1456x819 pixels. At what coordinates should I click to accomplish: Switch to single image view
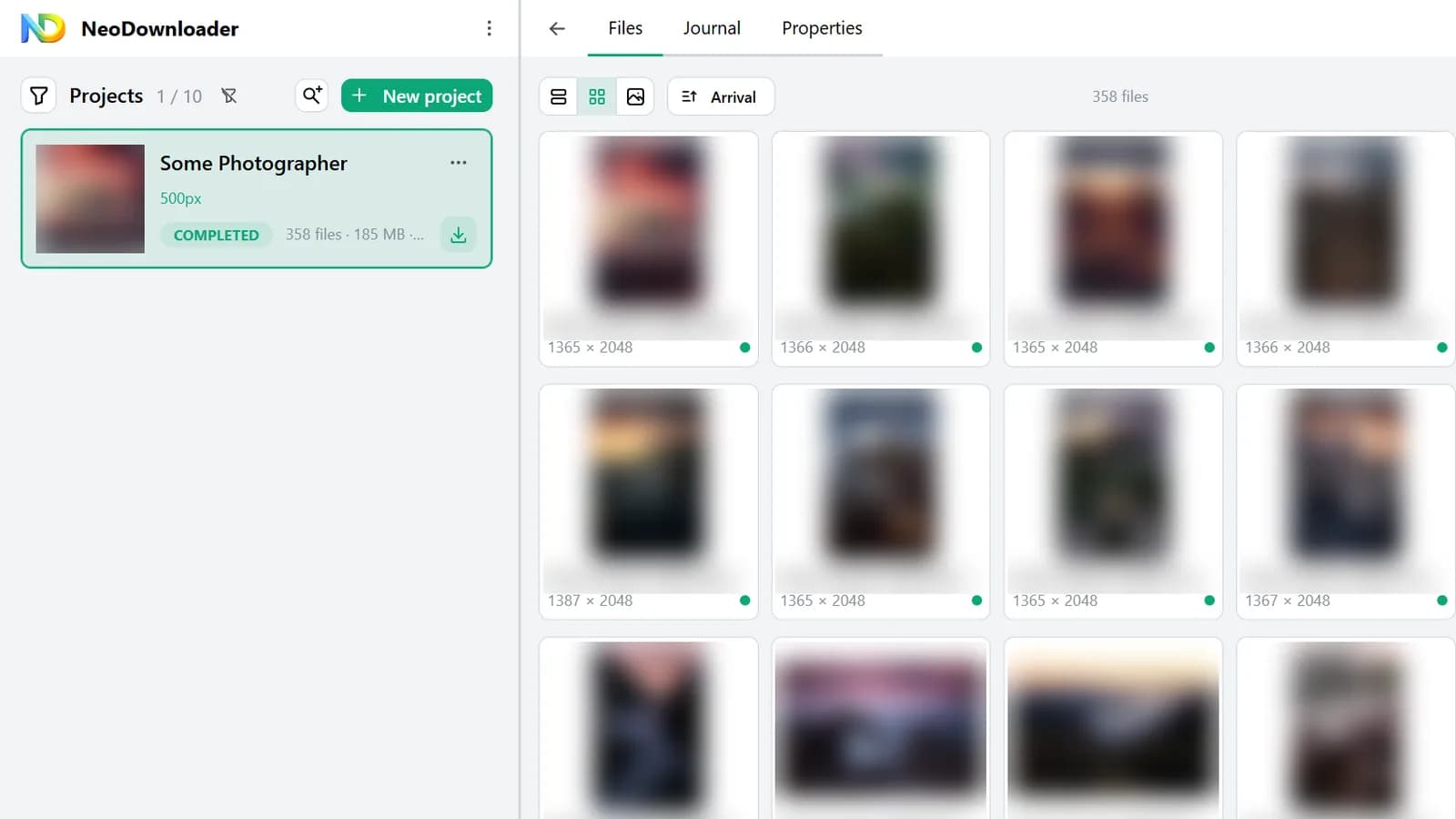coord(635,96)
